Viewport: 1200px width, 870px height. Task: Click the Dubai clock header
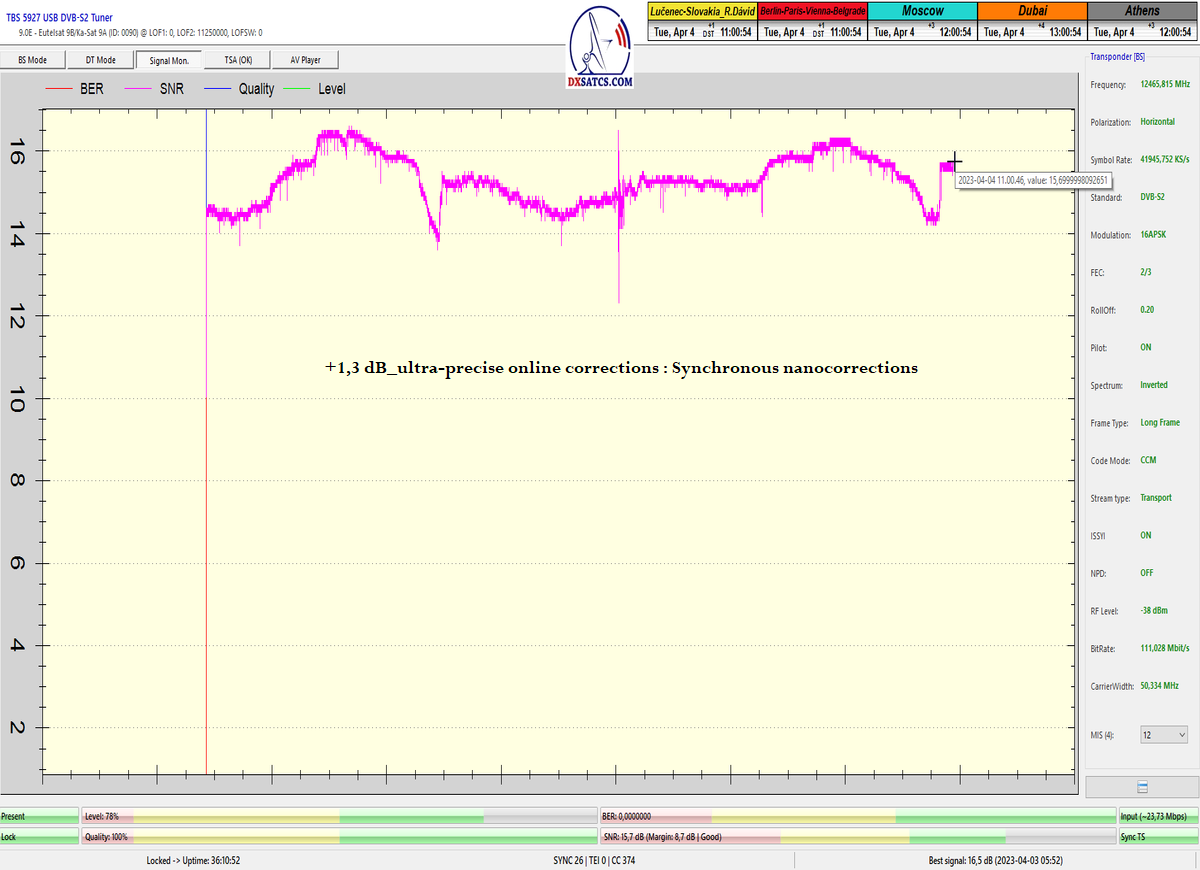[1031, 11]
